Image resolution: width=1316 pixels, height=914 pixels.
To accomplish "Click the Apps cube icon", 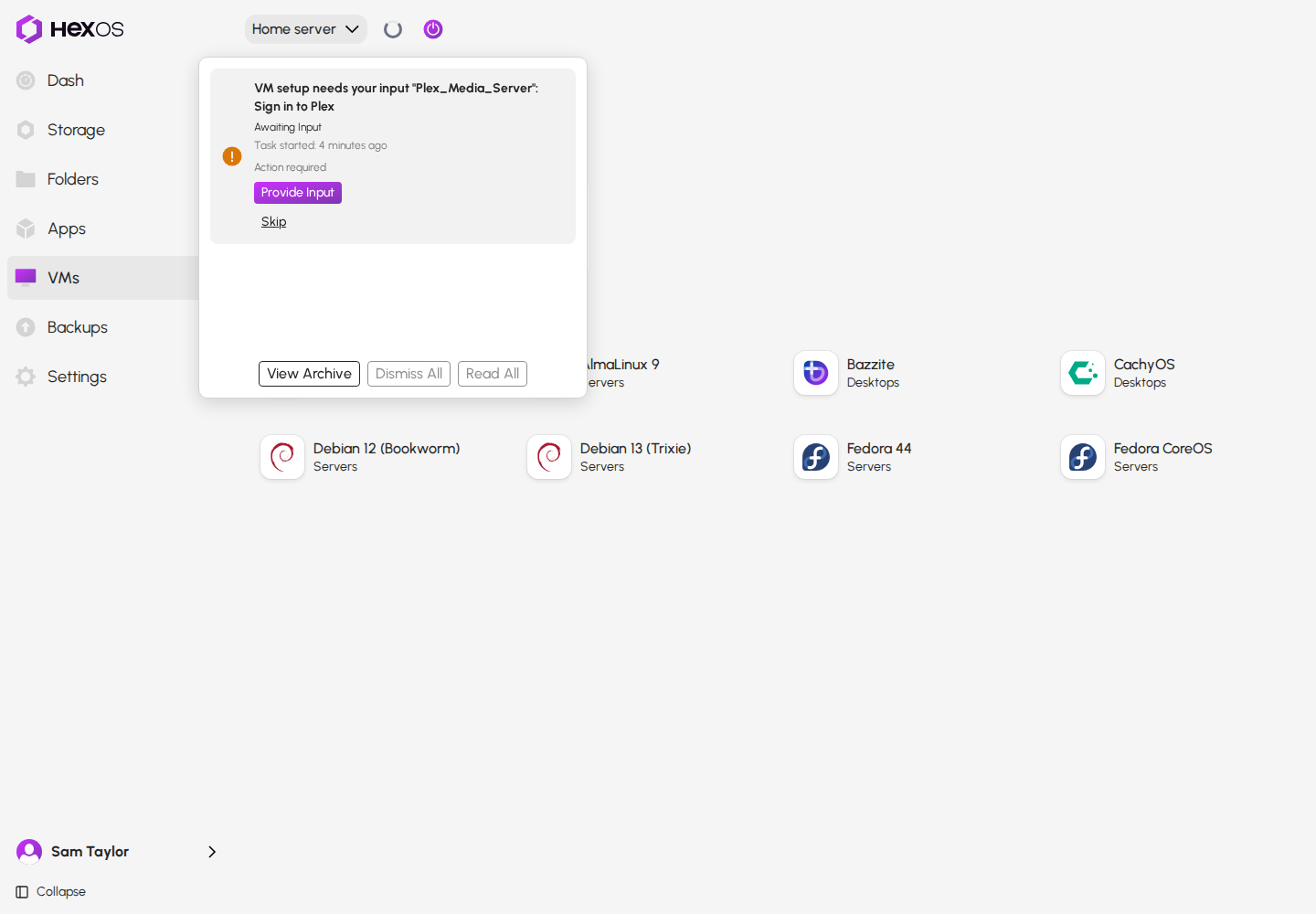I will (26, 228).
